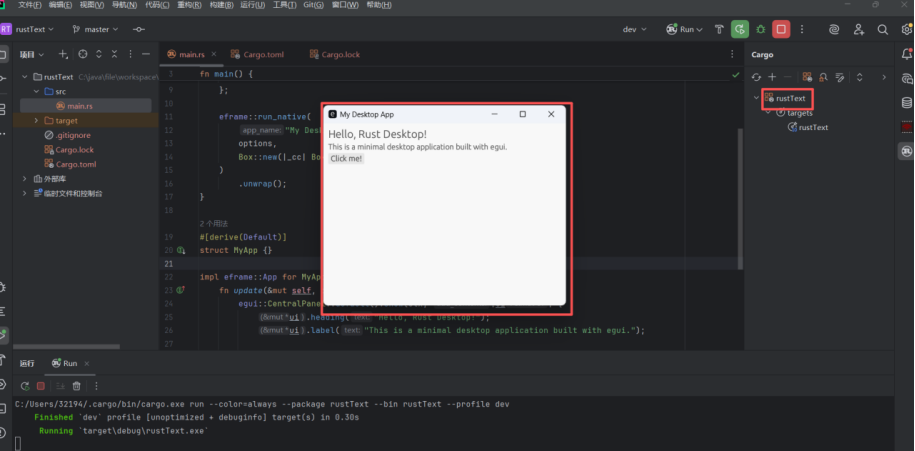Viewport: 915px width, 451px height.
Task: Click the Cargo workspace icon in the Cargo toolbar
Action: click(x=807, y=77)
